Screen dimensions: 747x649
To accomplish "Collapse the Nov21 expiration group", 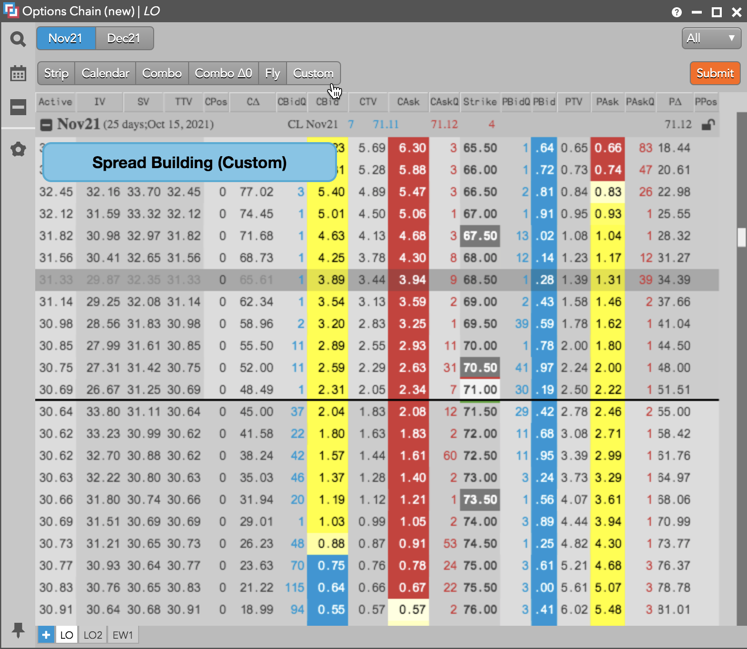I will (x=45, y=125).
